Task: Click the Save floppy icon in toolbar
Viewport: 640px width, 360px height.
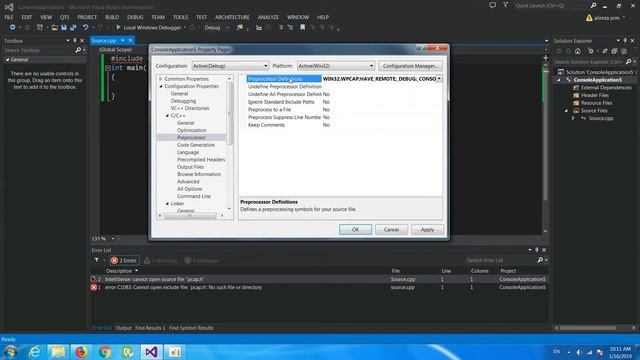Action: pos(64,27)
